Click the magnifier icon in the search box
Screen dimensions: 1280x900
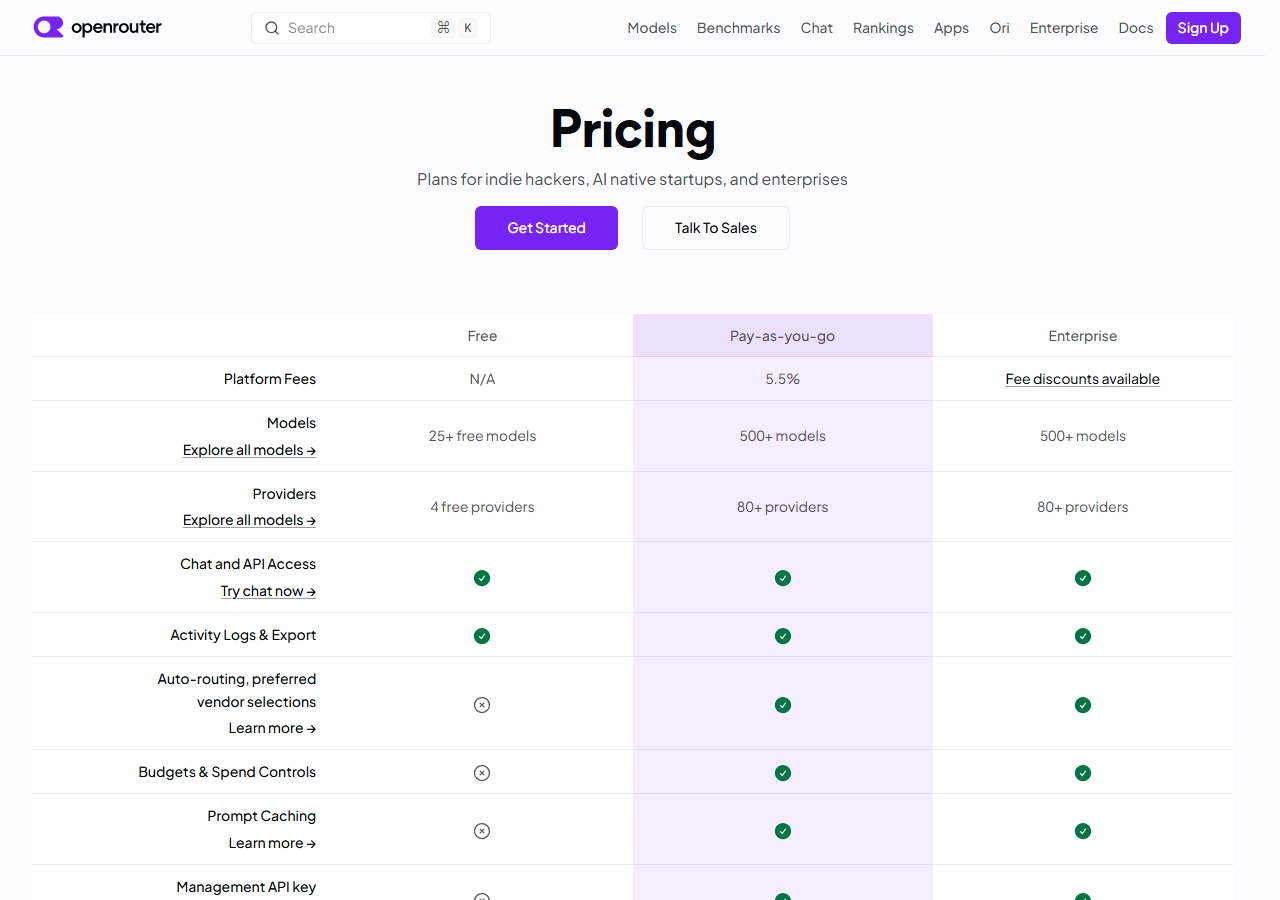click(x=272, y=28)
